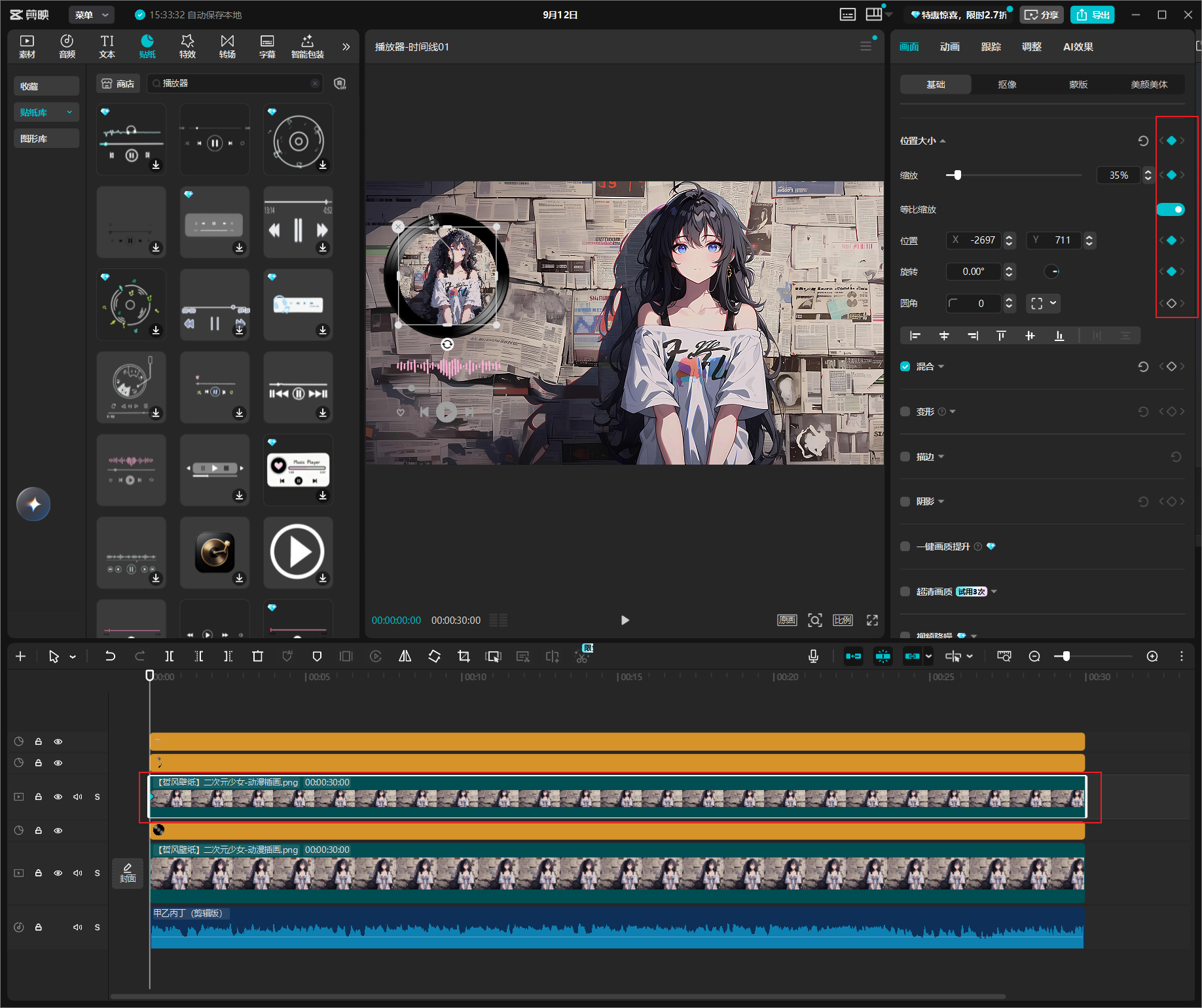Screen dimensions: 1202x1008
Task: Enable 一键画质提升 checkbox
Action: tap(905, 547)
